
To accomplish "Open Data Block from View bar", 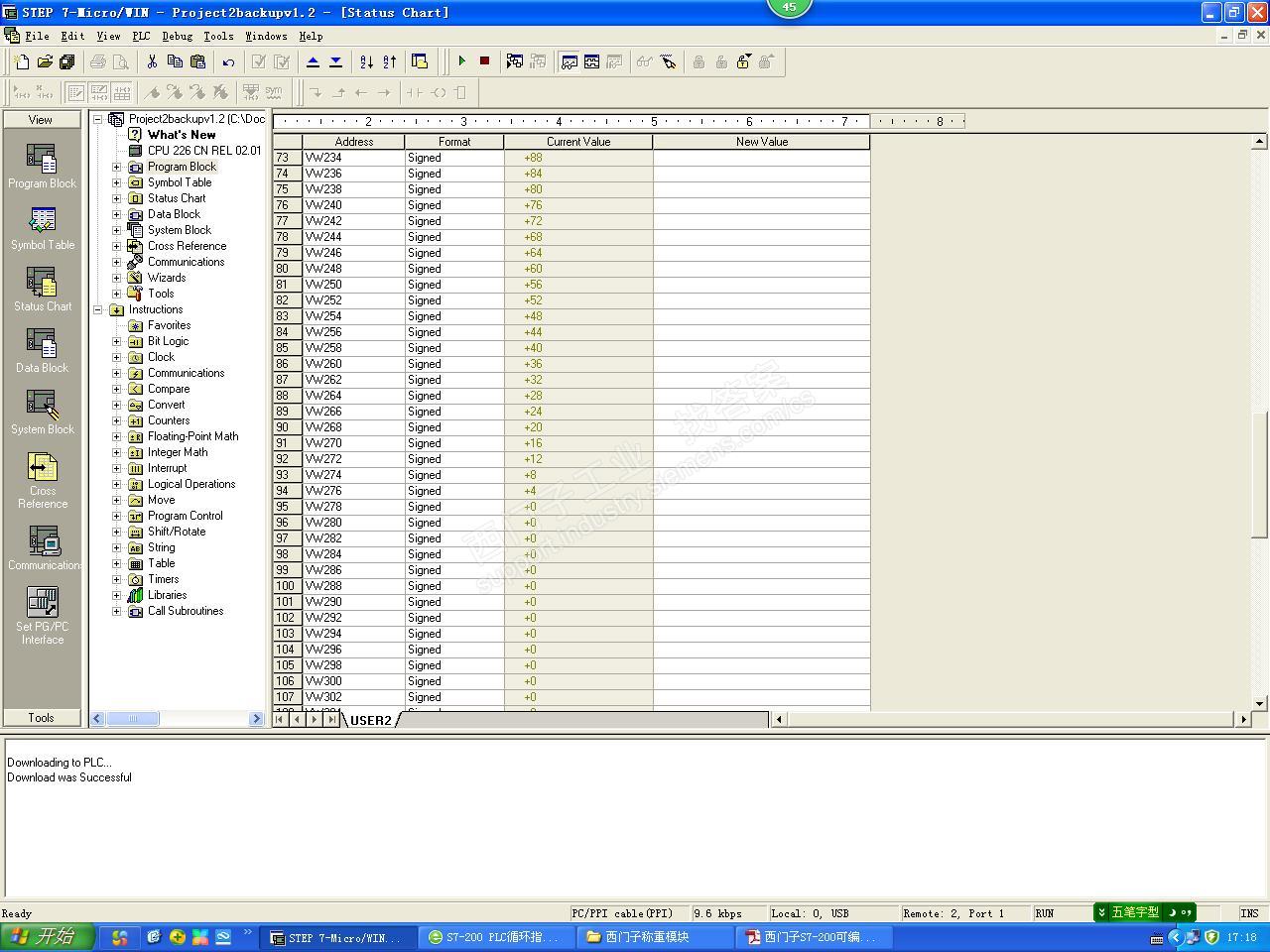I will click(x=42, y=350).
